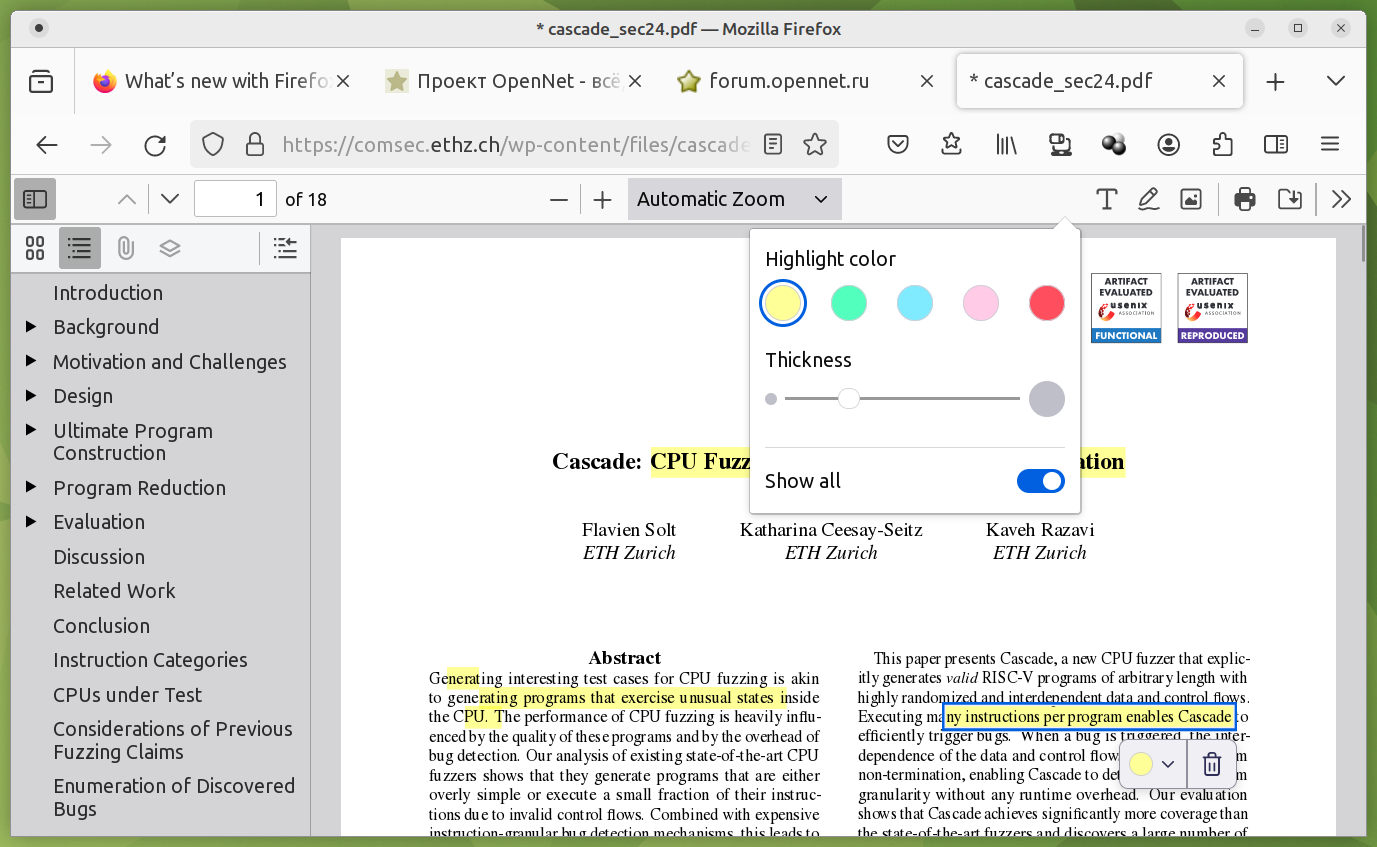This screenshot has width=1377, height=847.
Task: Select the green highlight color
Action: pyautogui.click(x=849, y=303)
